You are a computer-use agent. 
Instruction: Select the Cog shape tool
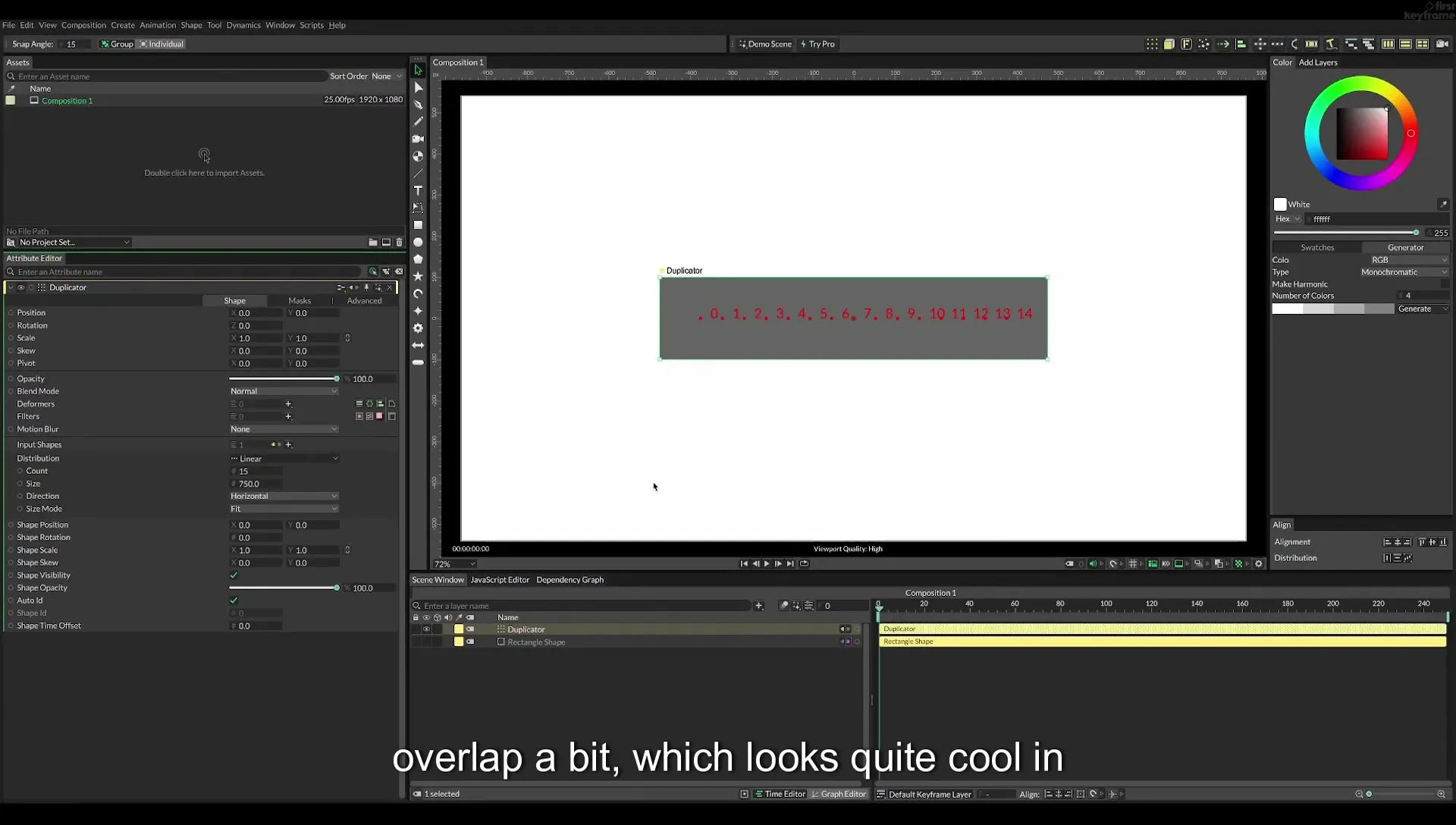pyautogui.click(x=418, y=328)
